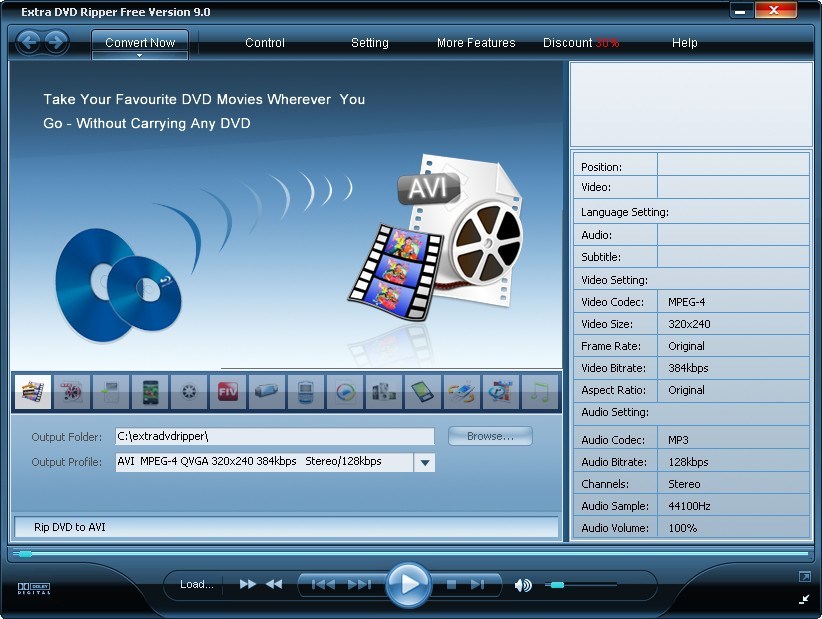Open the More Features menu

tap(476, 42)
